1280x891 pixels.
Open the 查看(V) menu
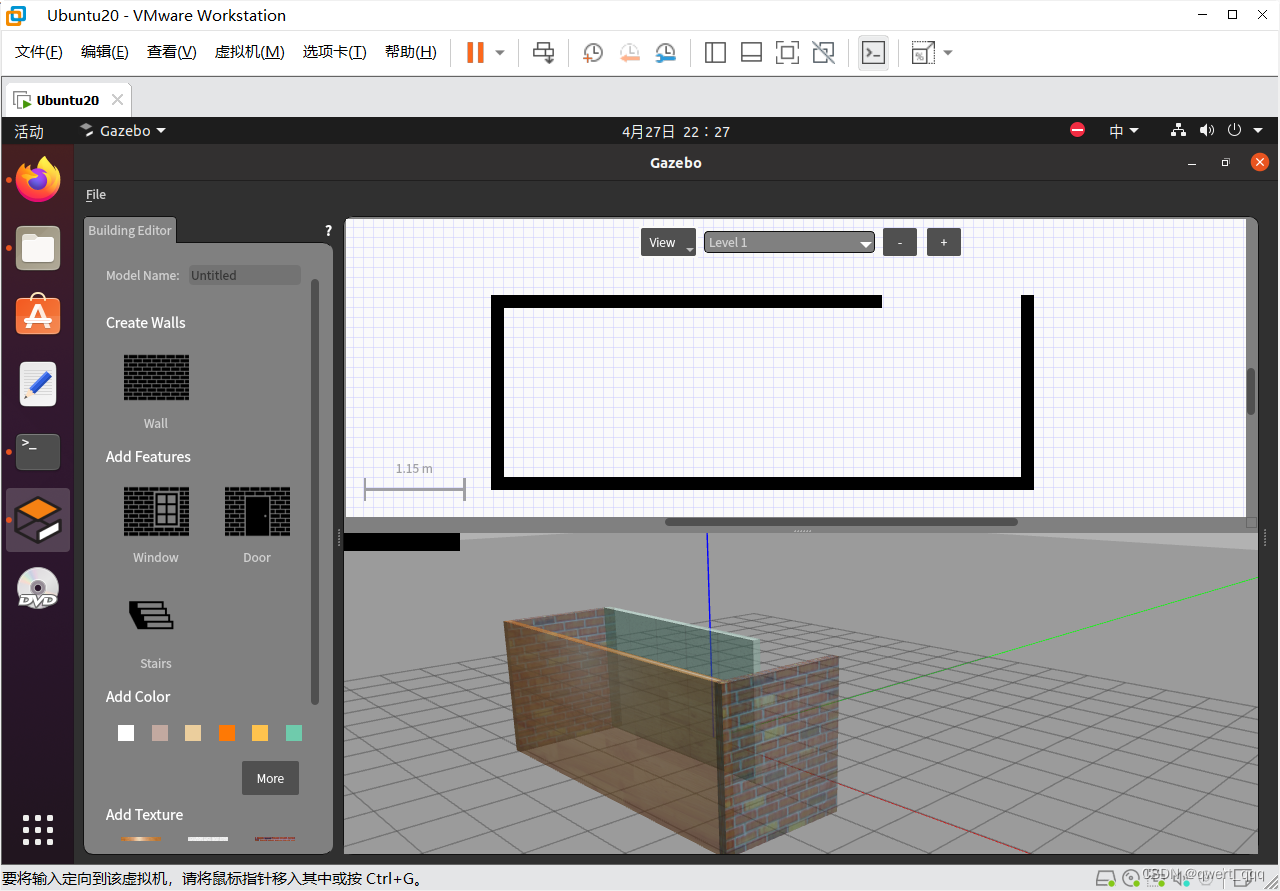(x=172, y=52)
